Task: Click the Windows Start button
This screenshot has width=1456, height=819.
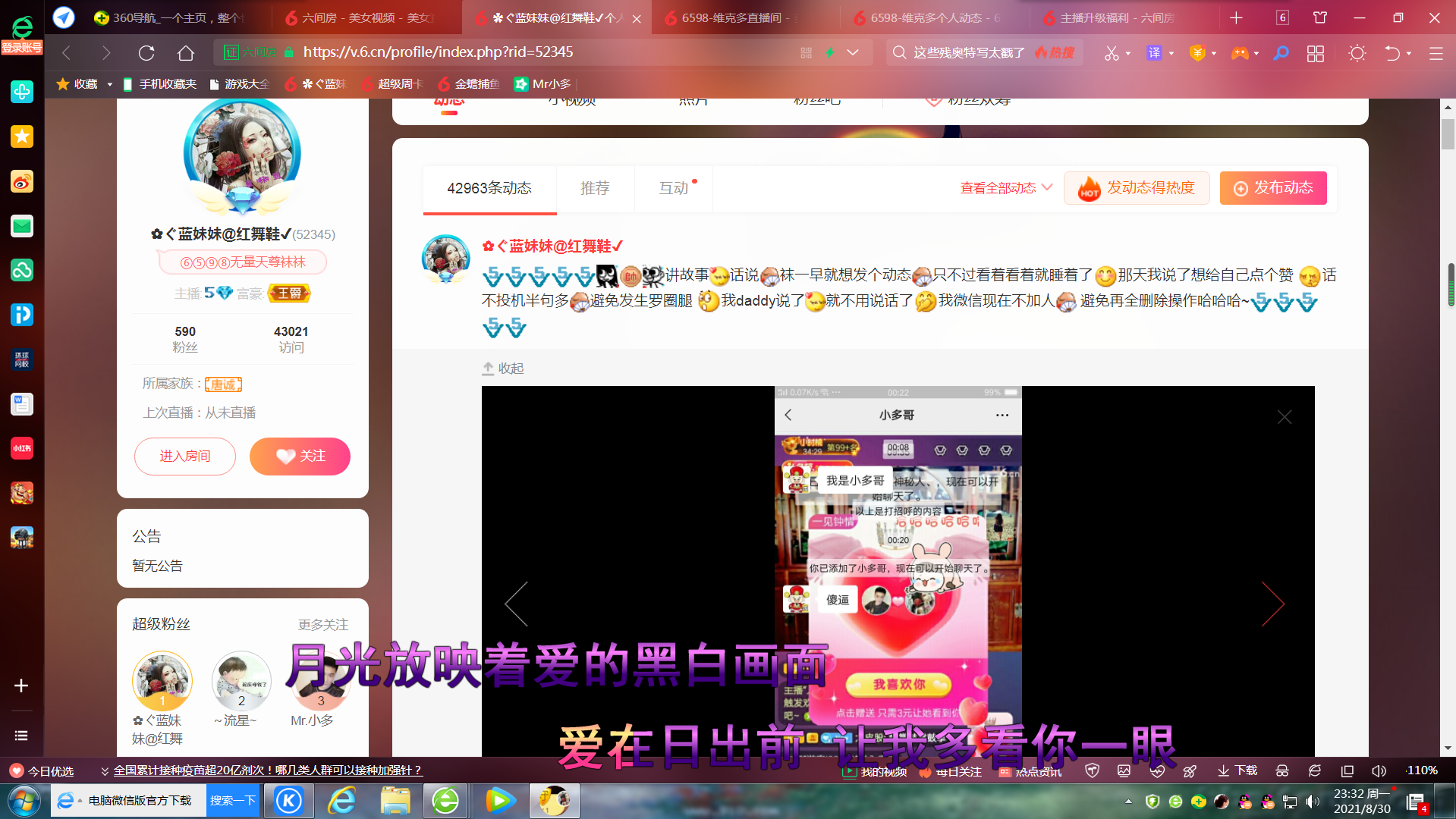Action: 24,801
